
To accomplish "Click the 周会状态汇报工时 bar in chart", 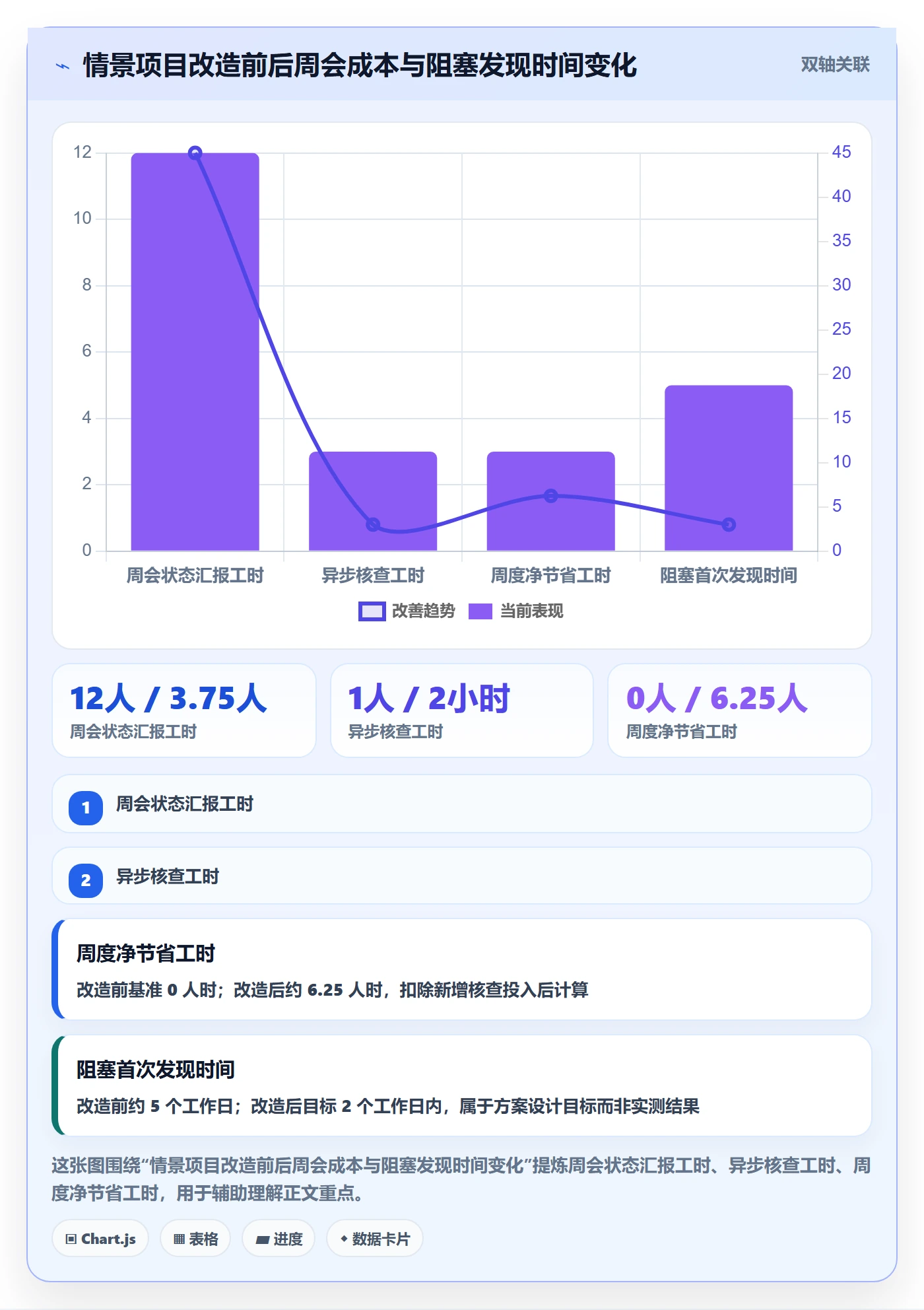I will 195,352.
